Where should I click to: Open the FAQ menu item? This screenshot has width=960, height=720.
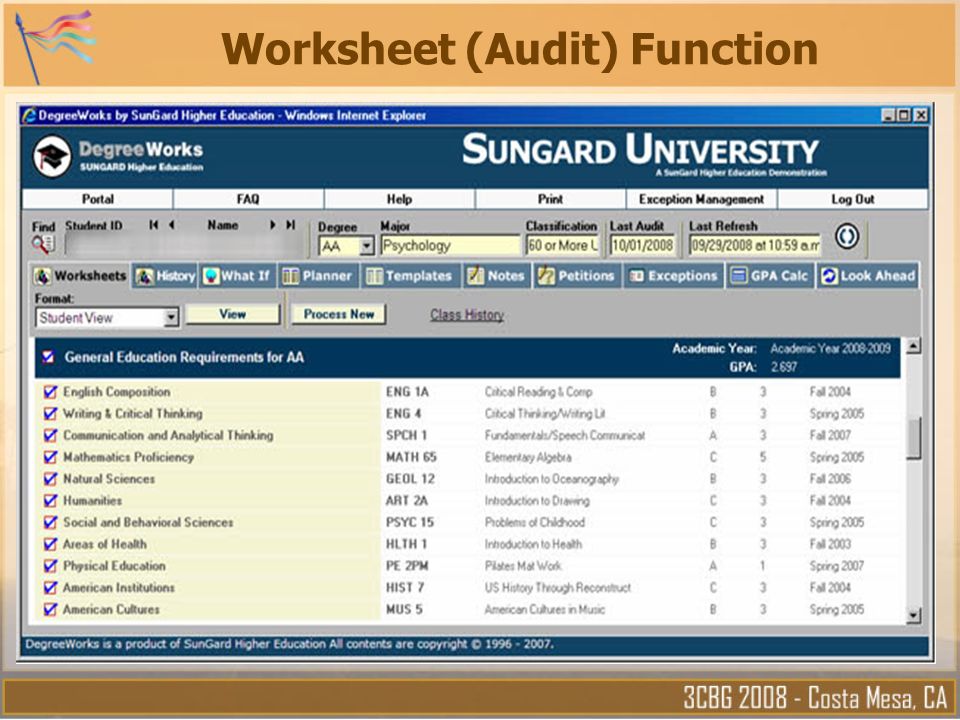tap(248, 199)
